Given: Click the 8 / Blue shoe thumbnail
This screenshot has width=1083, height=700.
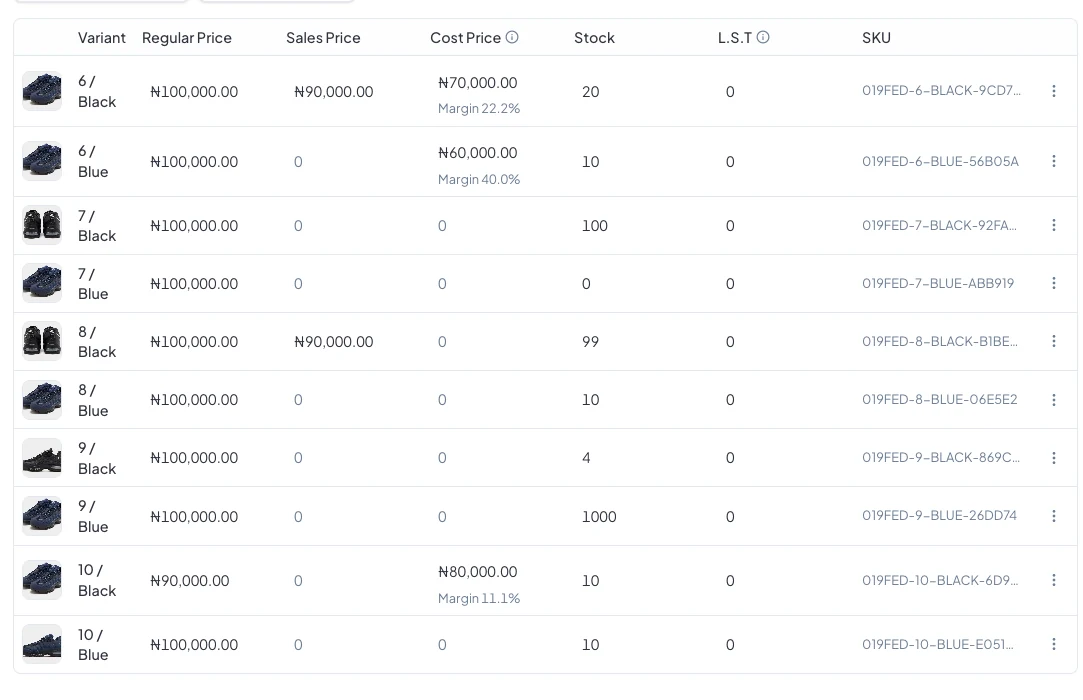Looking at the screenshot, I should tap(42, 400).
